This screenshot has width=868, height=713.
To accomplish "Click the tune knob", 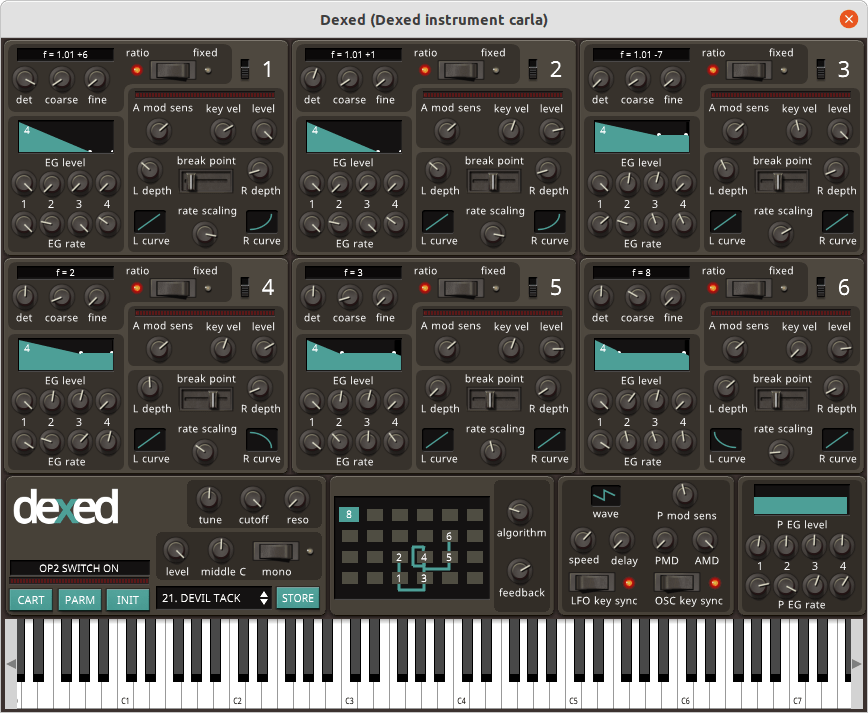I will (209, 499).
